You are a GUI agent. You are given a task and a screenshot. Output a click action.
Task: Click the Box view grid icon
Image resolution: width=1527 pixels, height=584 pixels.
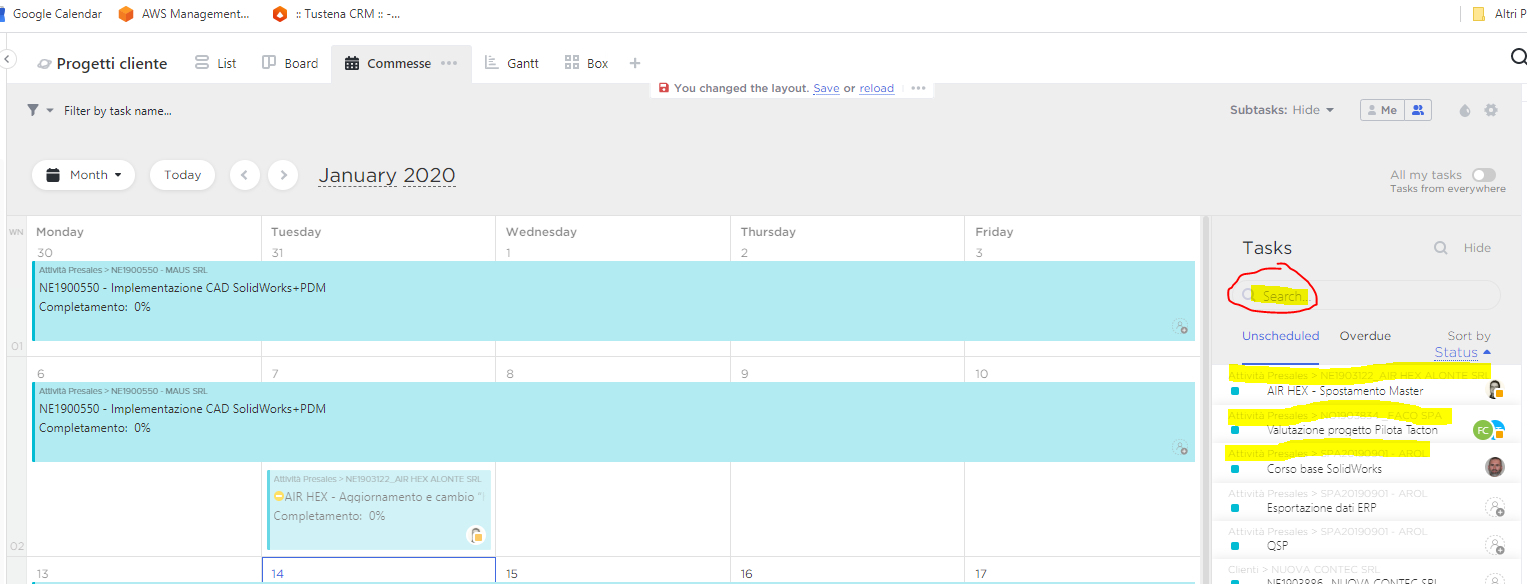coord(572,63)
